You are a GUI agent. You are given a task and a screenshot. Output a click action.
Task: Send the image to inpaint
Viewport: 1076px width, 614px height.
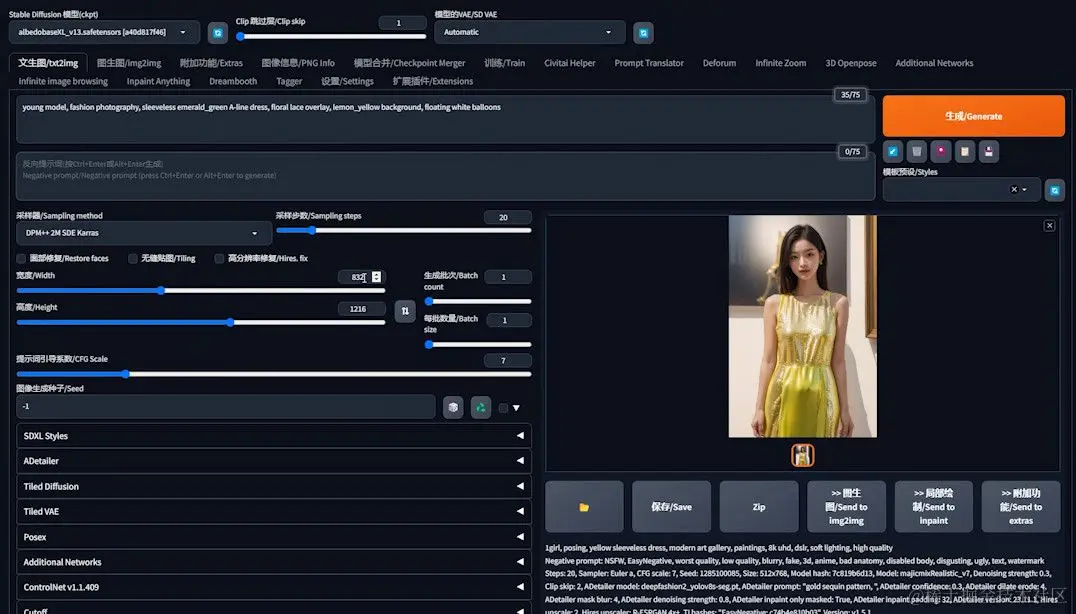(933, 507)
